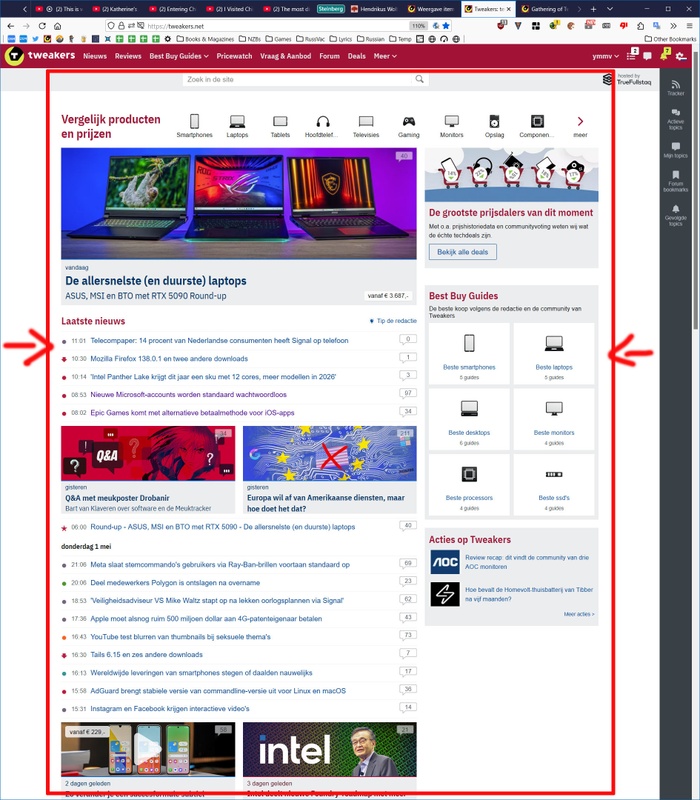Screen dimensions: 700x800
Task: Expand the Best Buy Guides menu
Action: 179,56
